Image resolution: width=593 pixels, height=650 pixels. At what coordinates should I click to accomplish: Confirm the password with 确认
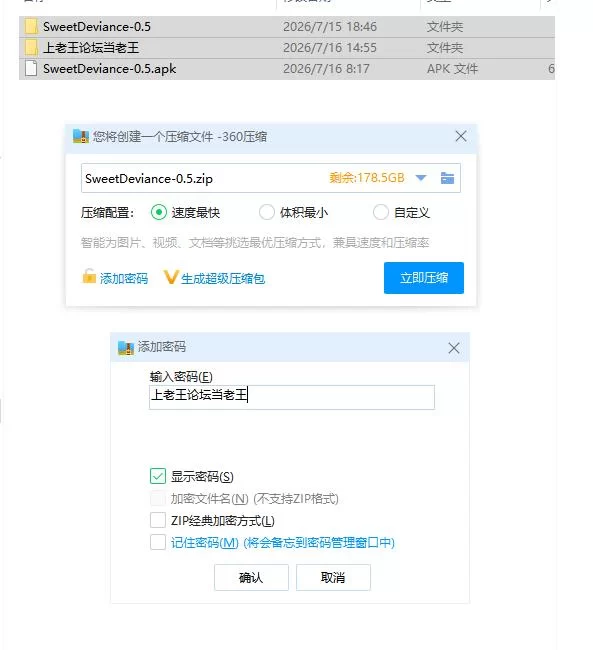coord(251,577)
